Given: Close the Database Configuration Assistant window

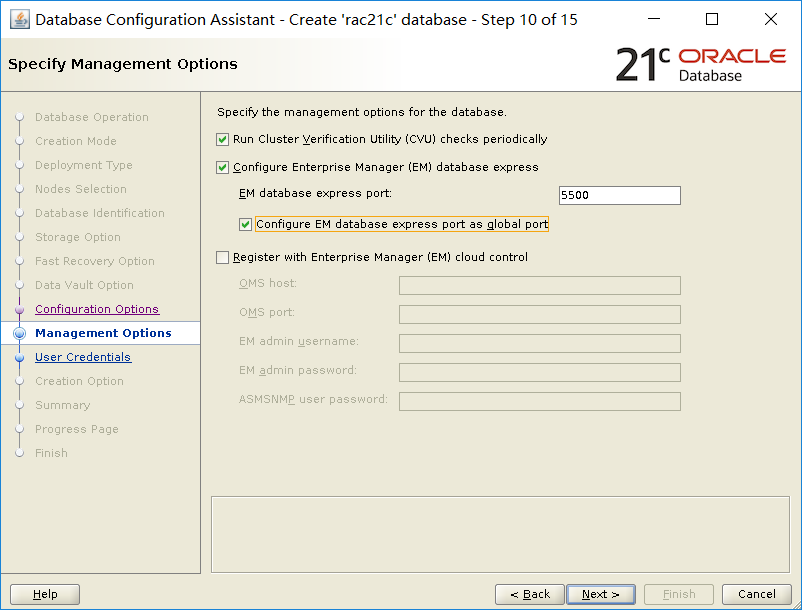Looking at the screenshot, I should pos(770,19).
